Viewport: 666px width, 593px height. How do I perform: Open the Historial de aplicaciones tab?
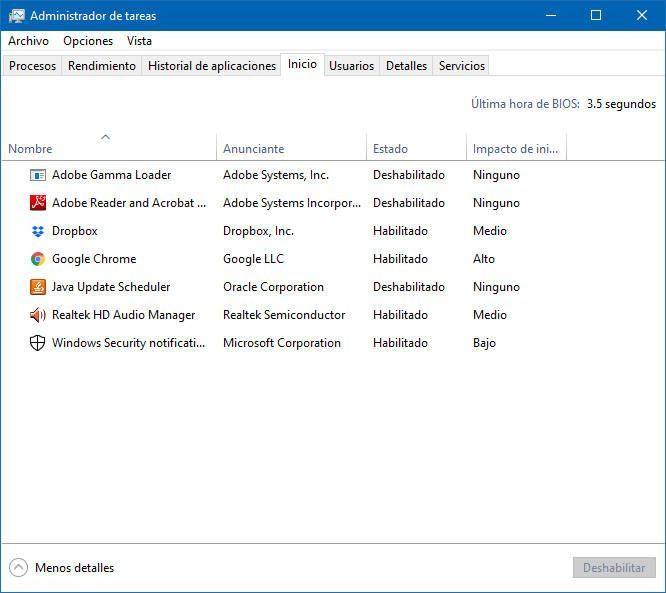[x=212, y=66]
